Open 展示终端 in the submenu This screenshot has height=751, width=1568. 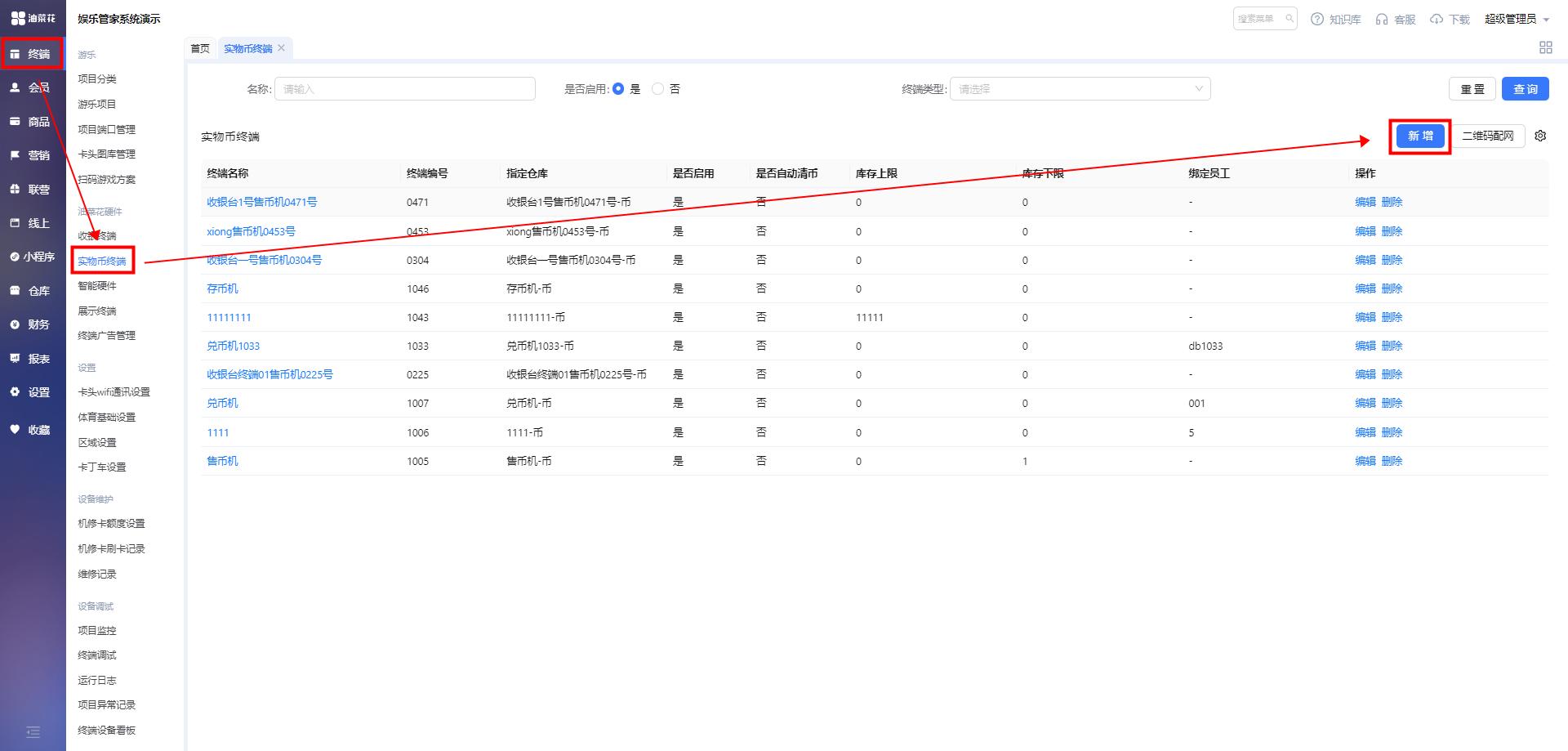(97, 311)
